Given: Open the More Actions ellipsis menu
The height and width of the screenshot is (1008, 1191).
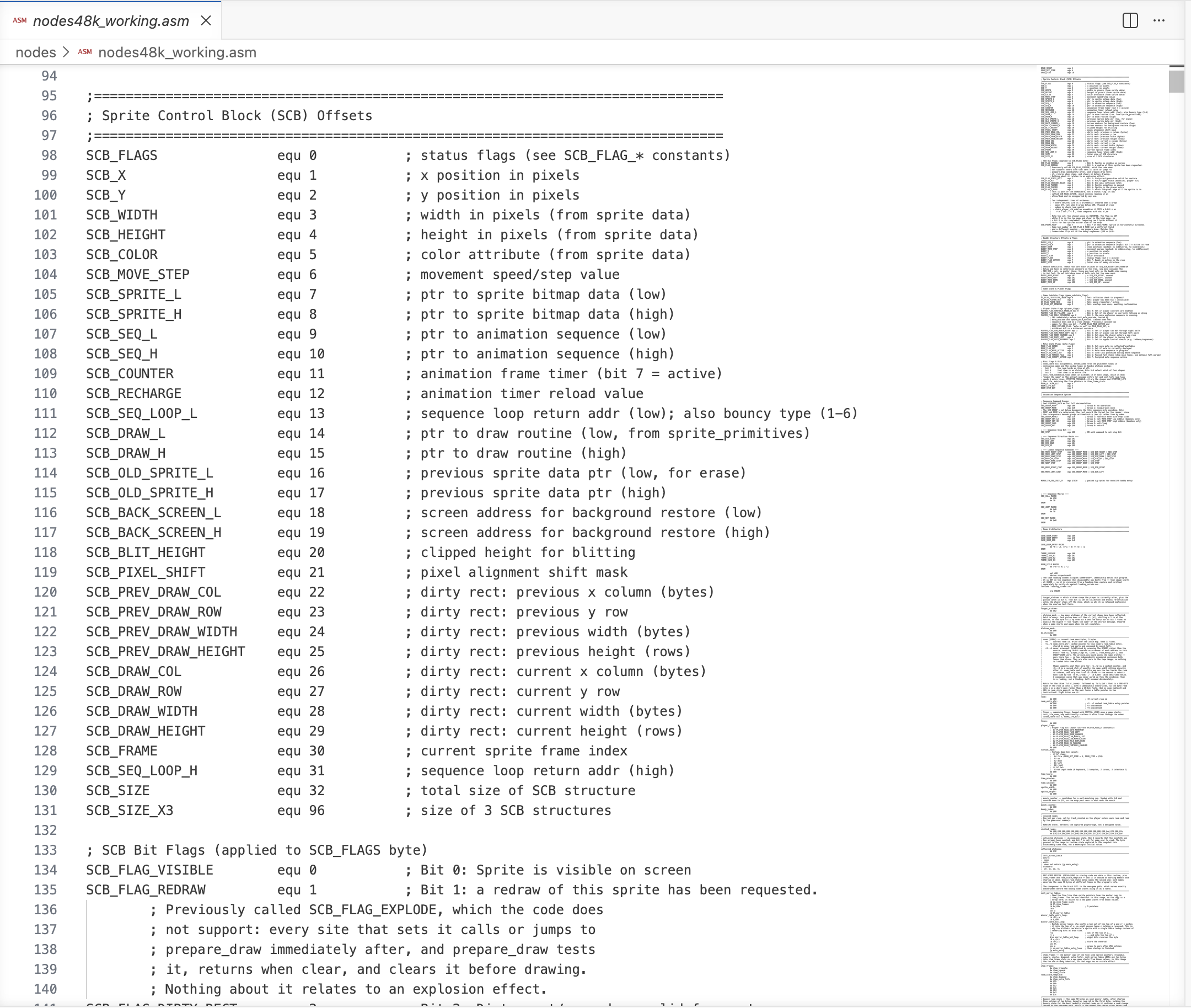Looking at the screenshot, I should coord(1159,20).
